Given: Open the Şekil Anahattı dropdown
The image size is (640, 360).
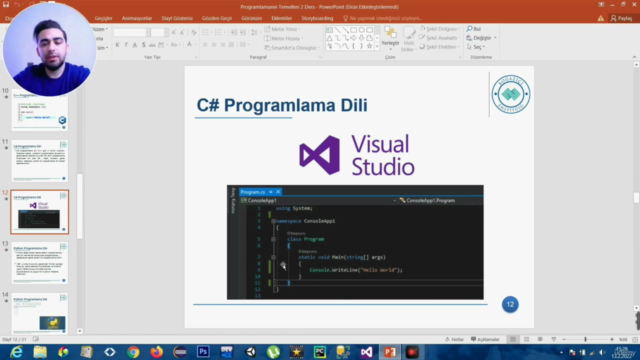Looking at the screenshot, I should pyautogui.click(x=440, y=38).
